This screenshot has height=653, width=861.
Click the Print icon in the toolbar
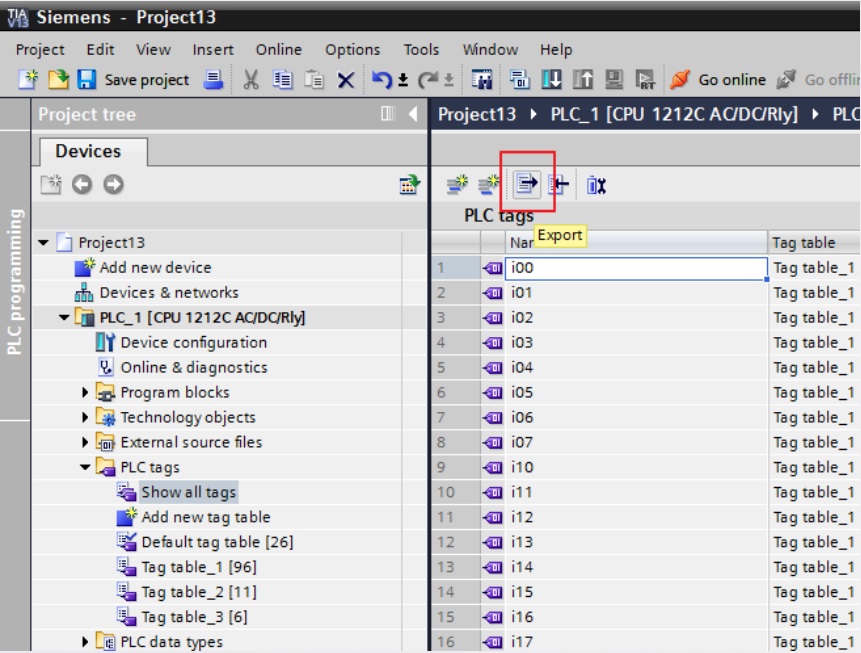[213, 80]
